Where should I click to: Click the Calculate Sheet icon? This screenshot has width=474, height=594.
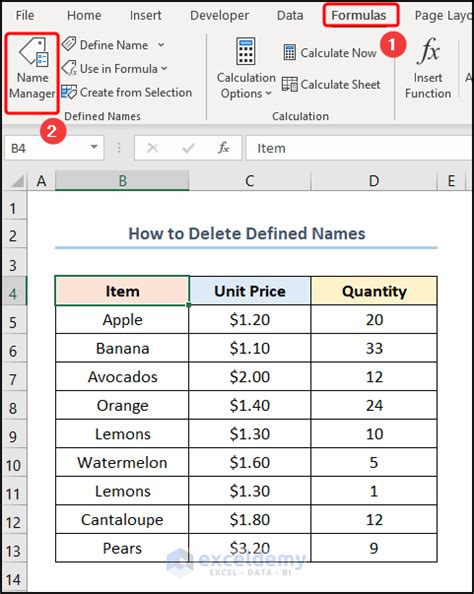click(x=290, y=84)
